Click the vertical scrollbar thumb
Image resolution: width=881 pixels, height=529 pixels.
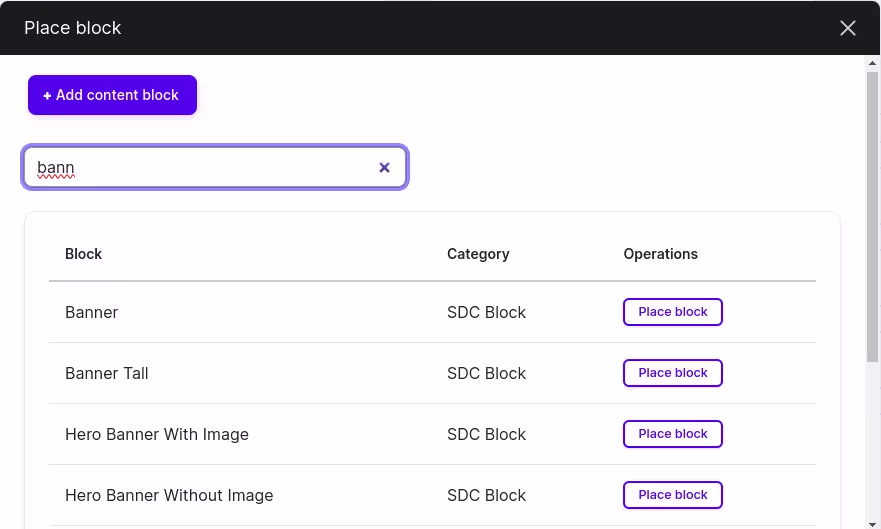pos(872,216)
